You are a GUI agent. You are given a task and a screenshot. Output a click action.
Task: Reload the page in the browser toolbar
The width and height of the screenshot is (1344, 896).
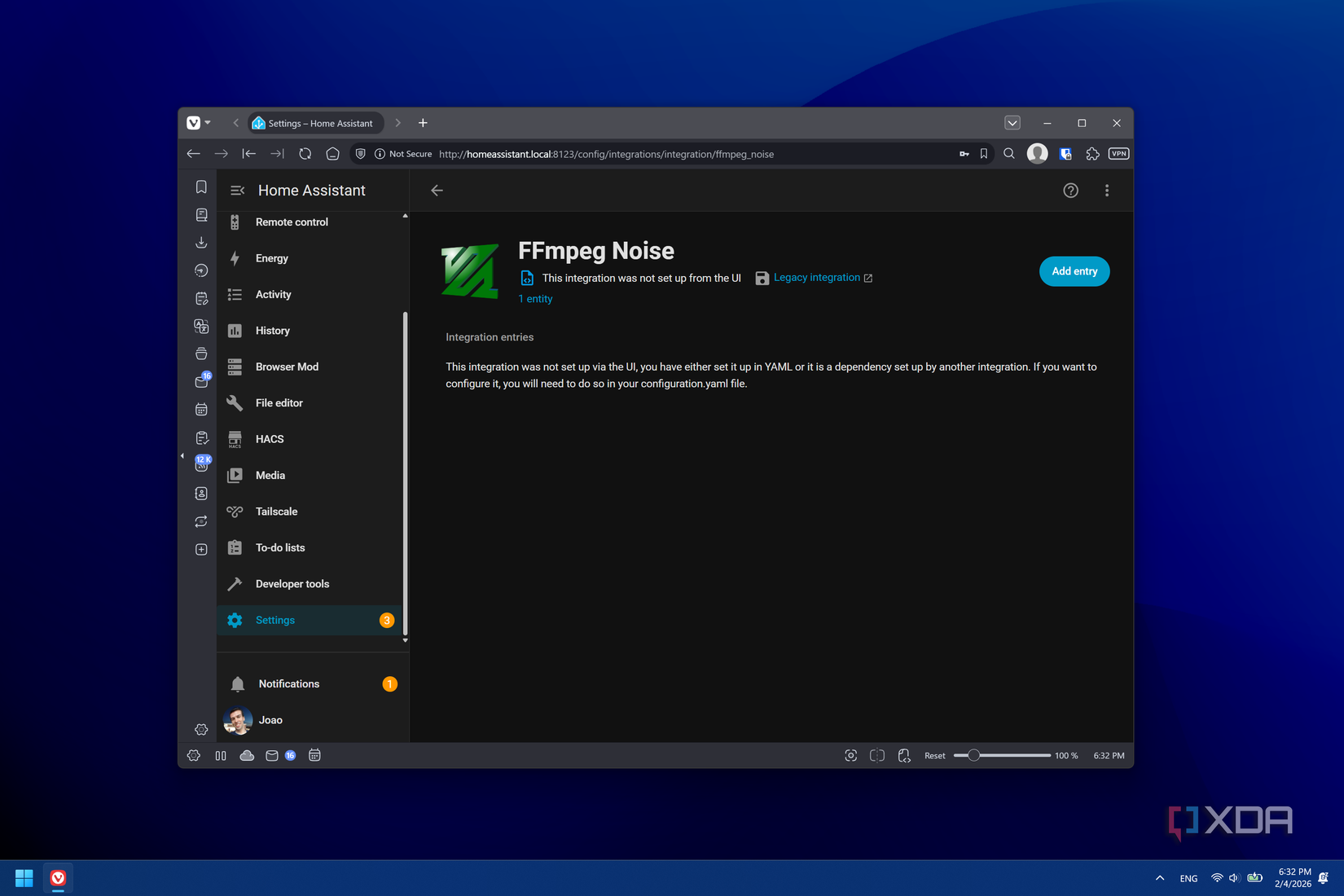305,154
